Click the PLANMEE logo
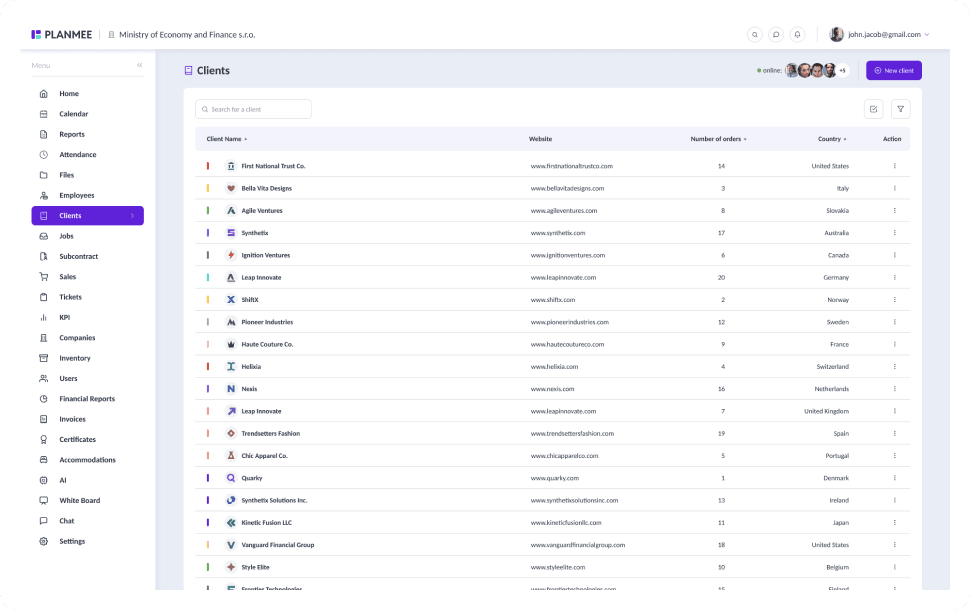970x610 pixels. coord(61,35)
